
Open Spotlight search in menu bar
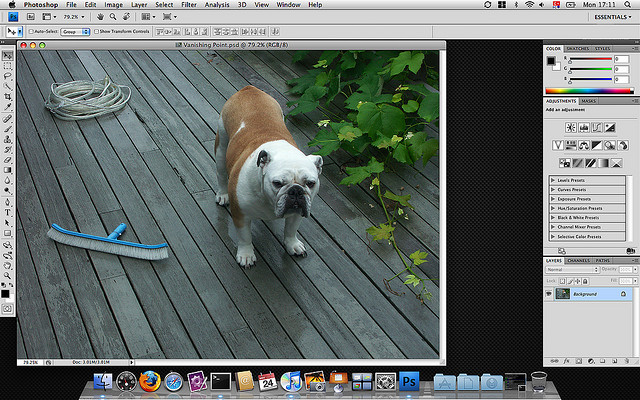tap(628, 4)
